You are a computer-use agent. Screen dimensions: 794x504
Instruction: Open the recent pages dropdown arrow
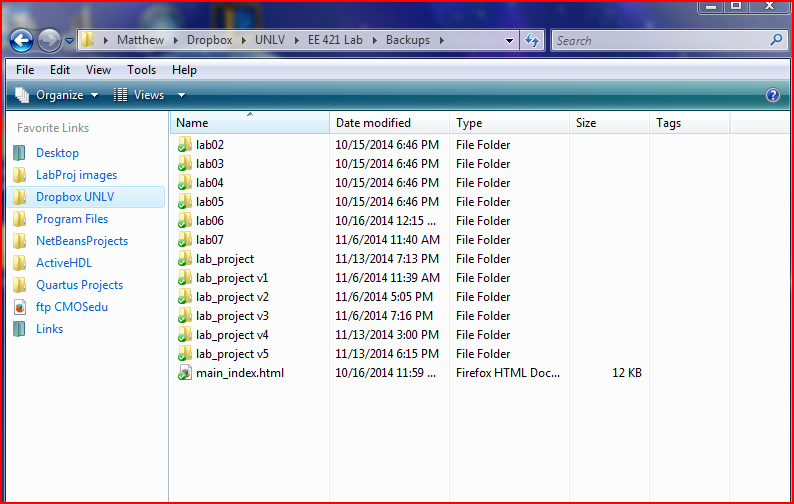click(69, 41)
